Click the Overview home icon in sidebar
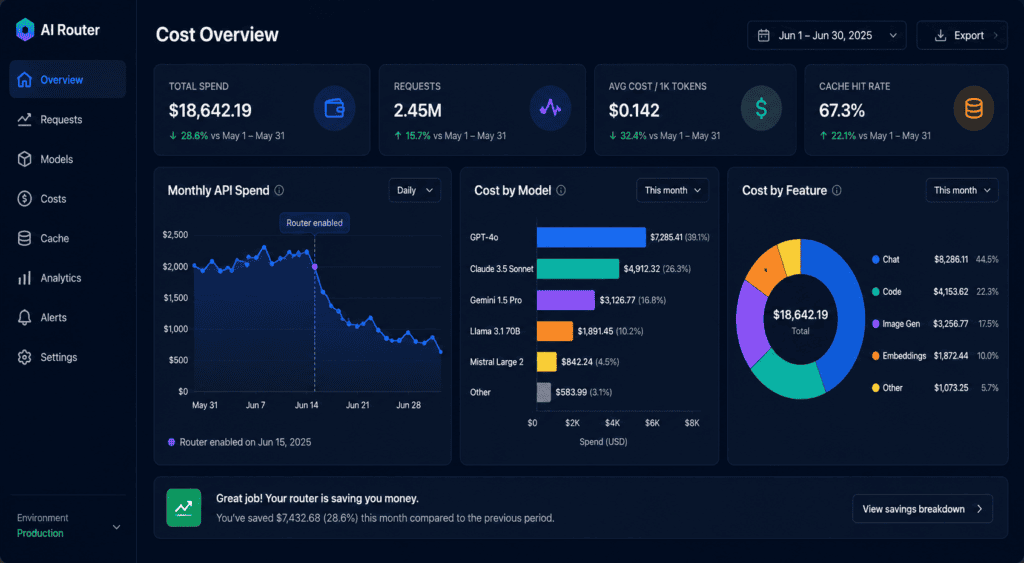The width and height of the screenshot is (1024, 563). pyautogui.click(x=24, y=80)
